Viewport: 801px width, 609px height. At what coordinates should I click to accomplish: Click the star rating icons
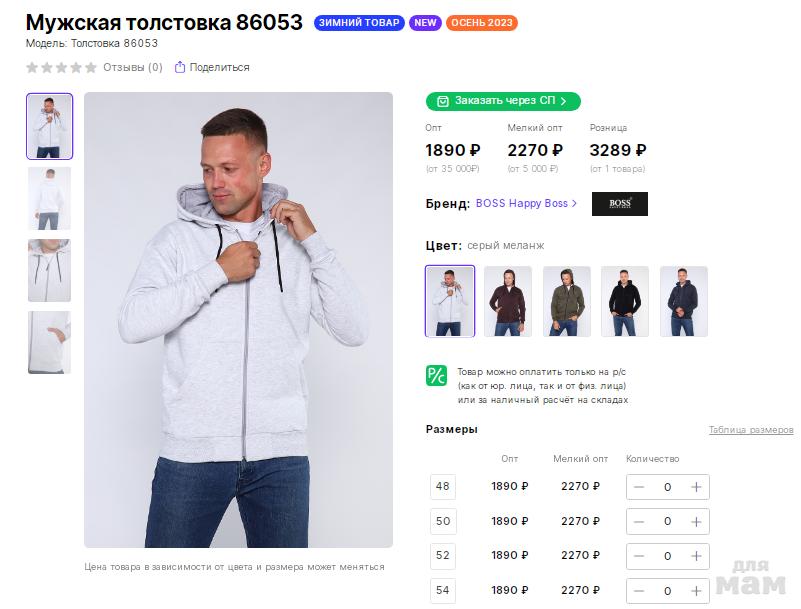(62, 68)
